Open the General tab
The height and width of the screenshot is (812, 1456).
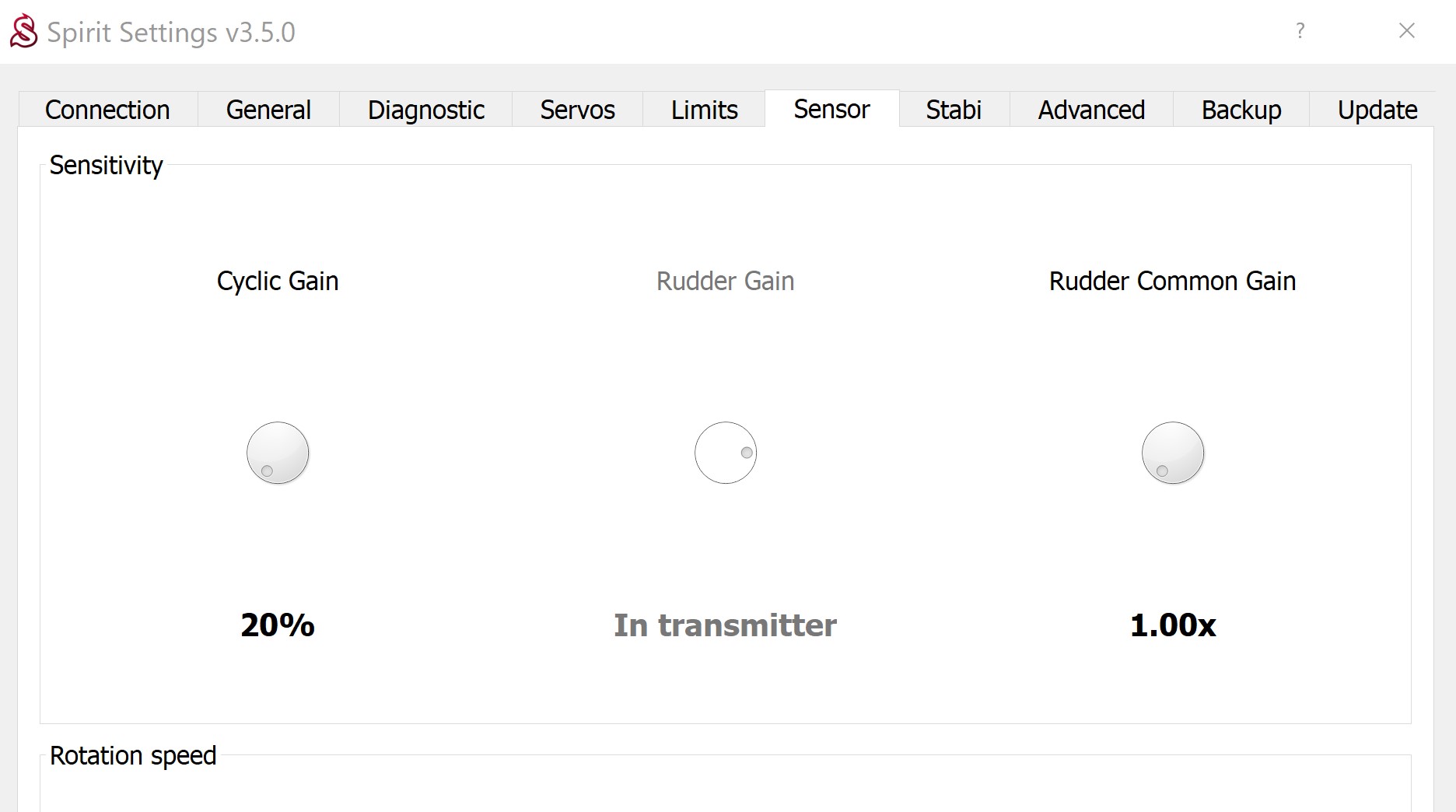coord(268,110)
